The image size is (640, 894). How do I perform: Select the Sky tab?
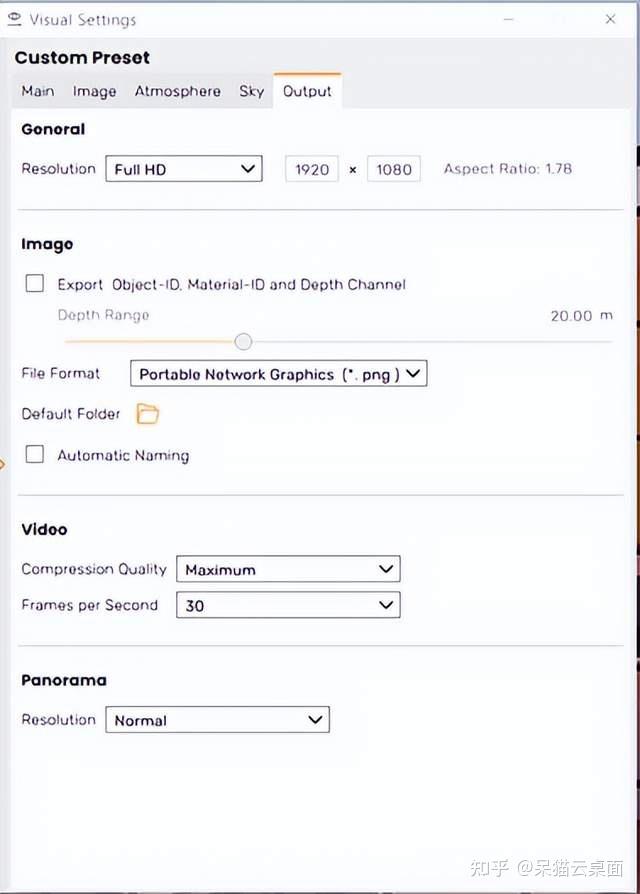click(x=251, y=91)
